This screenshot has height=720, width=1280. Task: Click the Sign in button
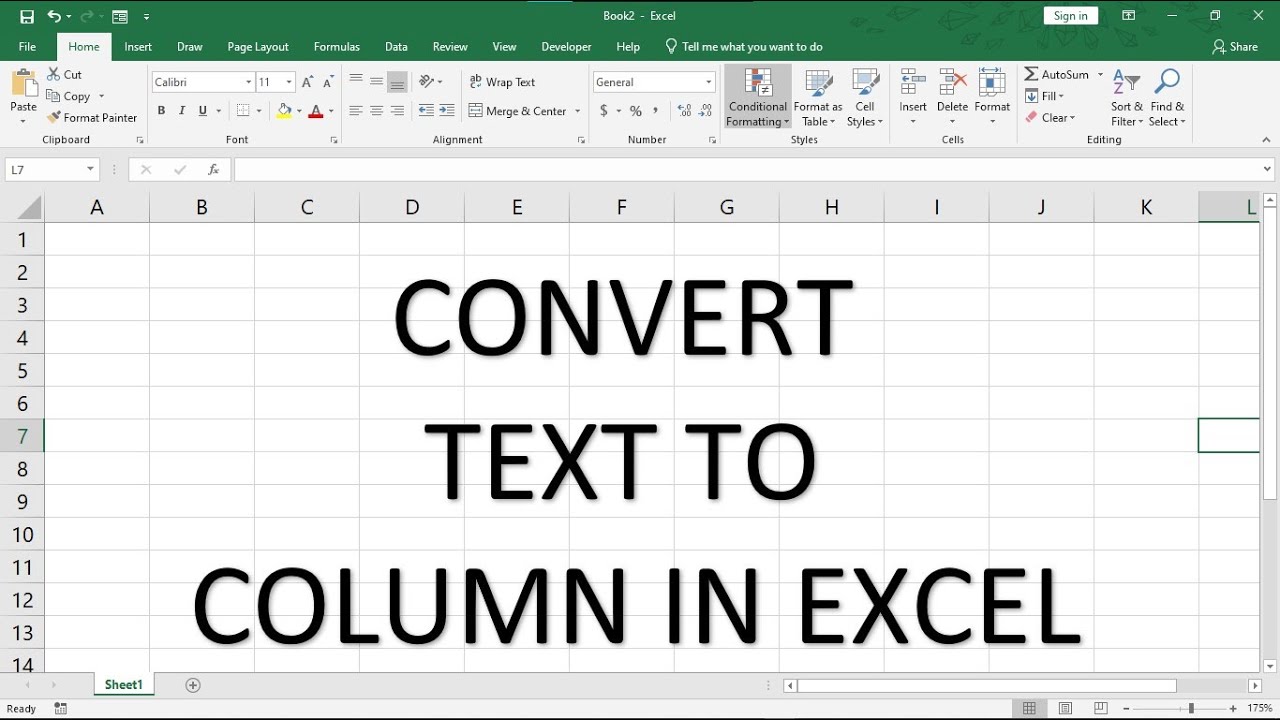pos(1070,16)
